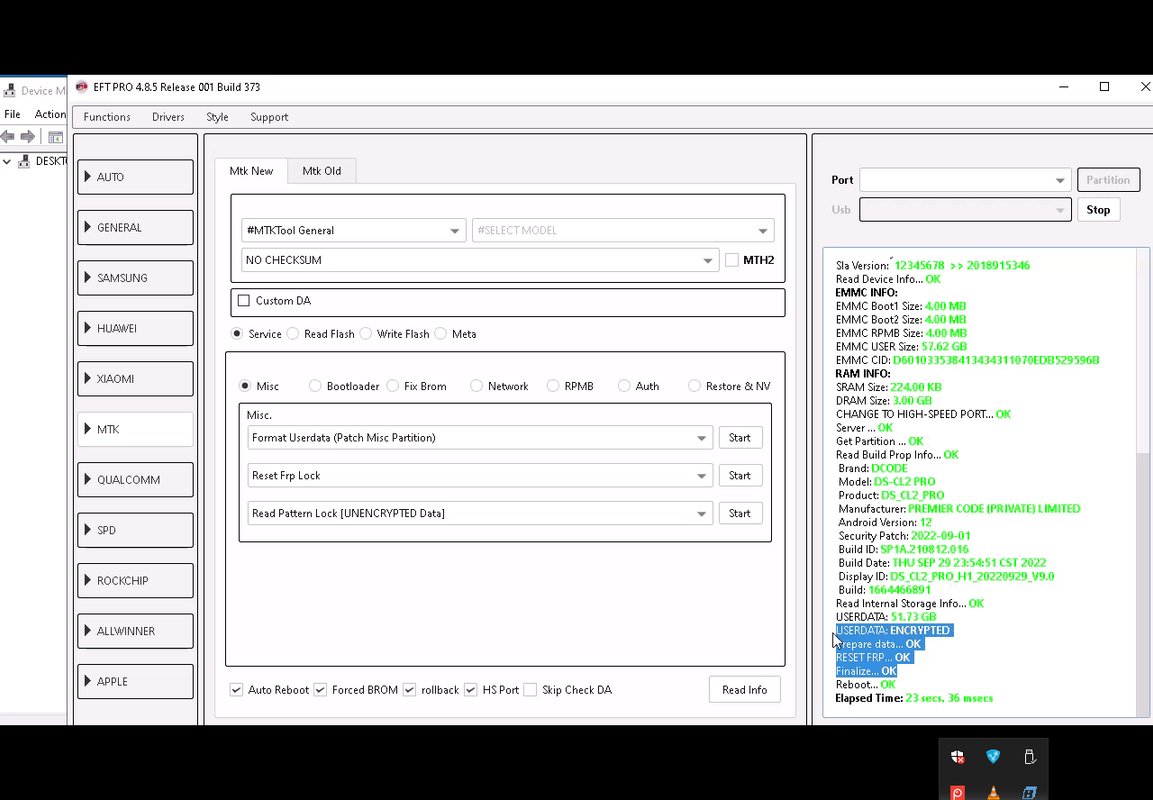
Task: Click the back arrow in Device Manager toolbar
Action: 8,137
